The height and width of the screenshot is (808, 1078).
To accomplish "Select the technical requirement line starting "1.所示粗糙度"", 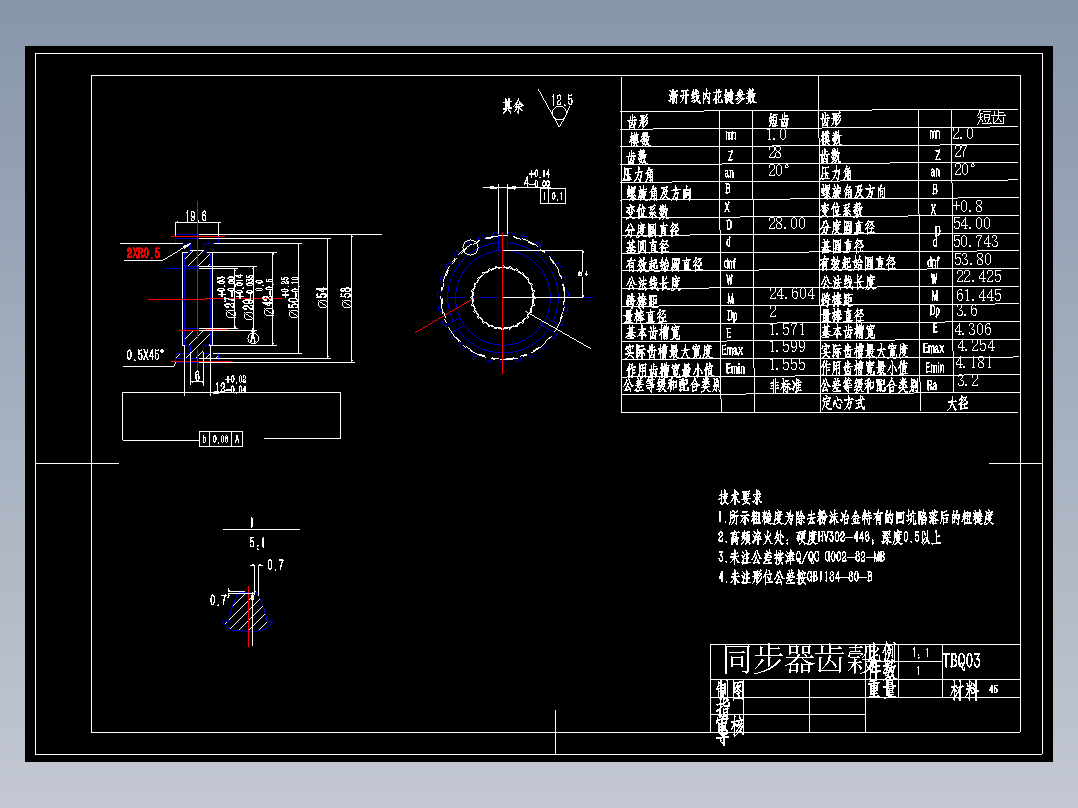I will click(856, 518).
